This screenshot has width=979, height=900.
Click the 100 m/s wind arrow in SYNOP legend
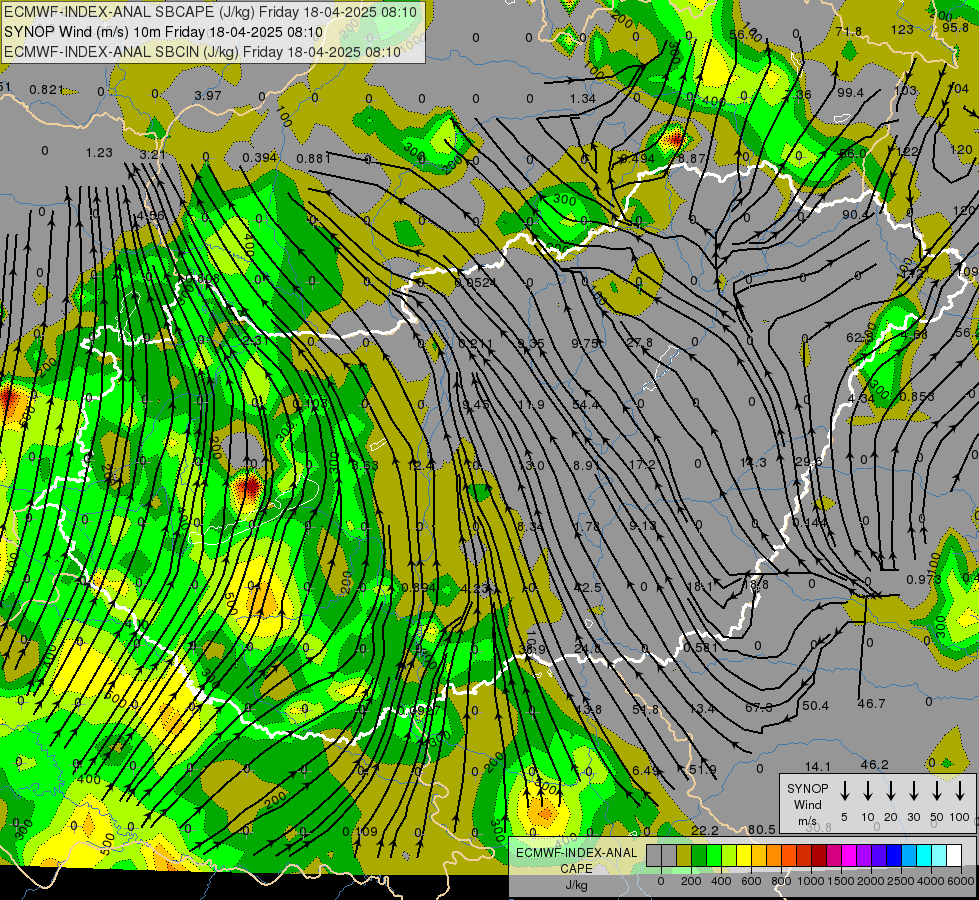(x=960, y=791)
